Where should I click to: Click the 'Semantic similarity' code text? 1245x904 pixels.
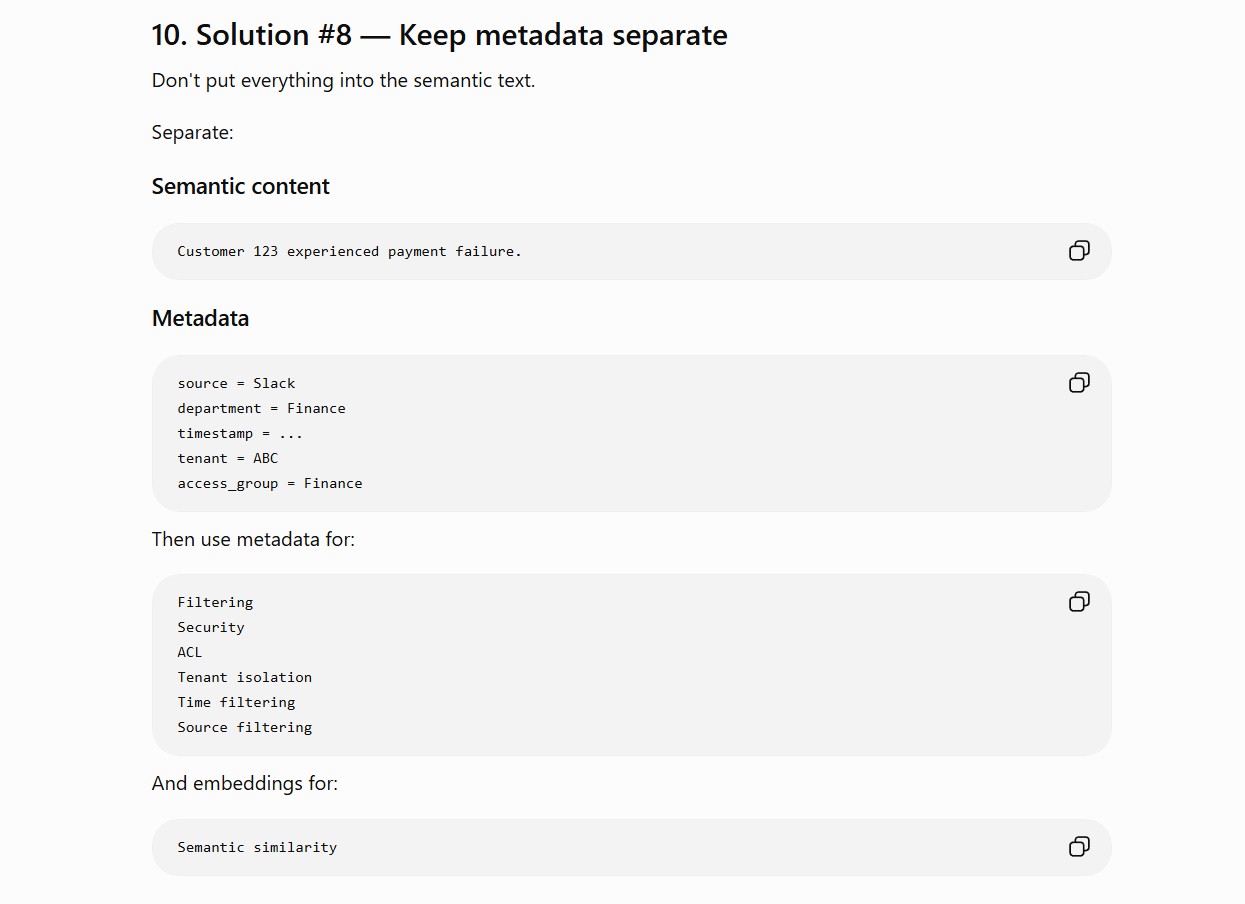pos(257,847)
